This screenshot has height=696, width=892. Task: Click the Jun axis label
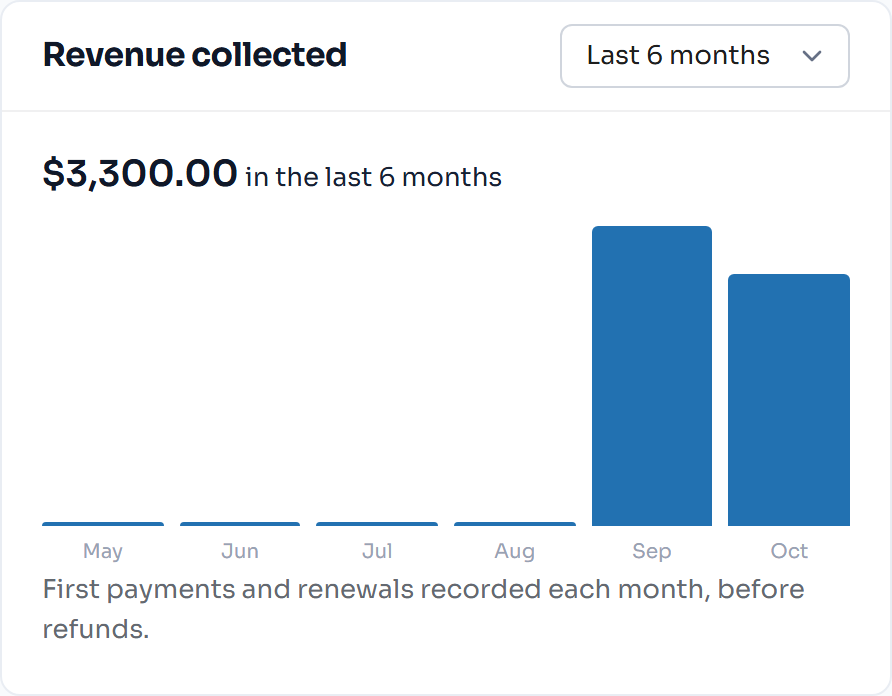pyautogui.click(x=240, y=551)
